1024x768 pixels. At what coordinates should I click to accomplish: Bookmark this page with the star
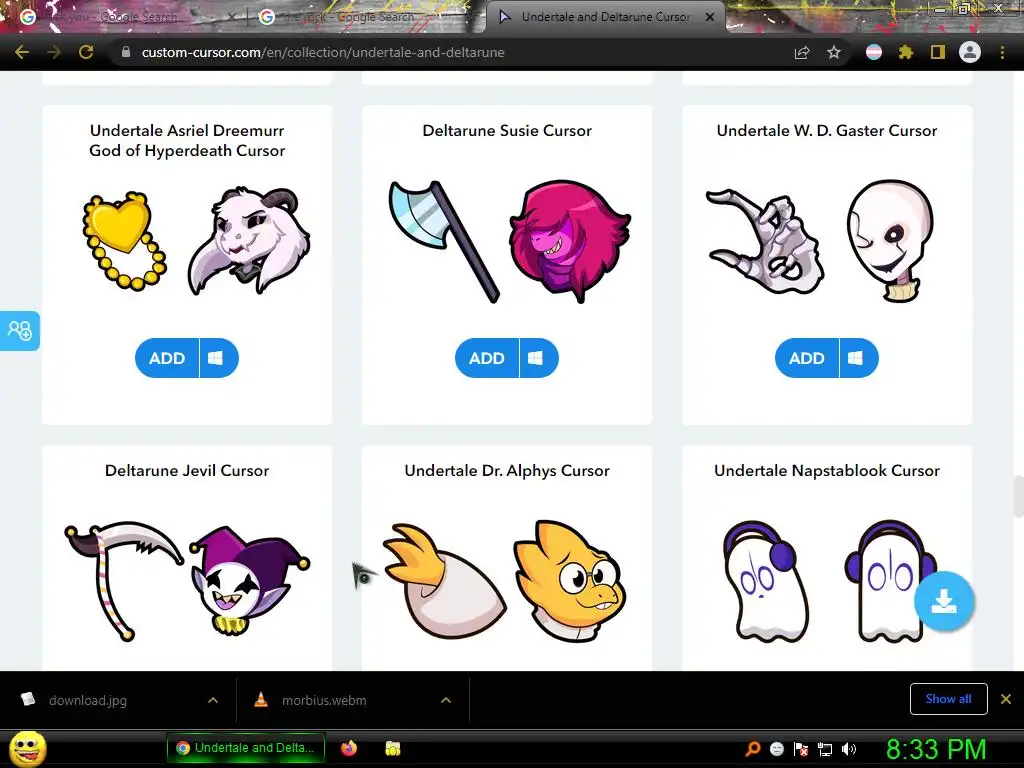pos(834,52)
